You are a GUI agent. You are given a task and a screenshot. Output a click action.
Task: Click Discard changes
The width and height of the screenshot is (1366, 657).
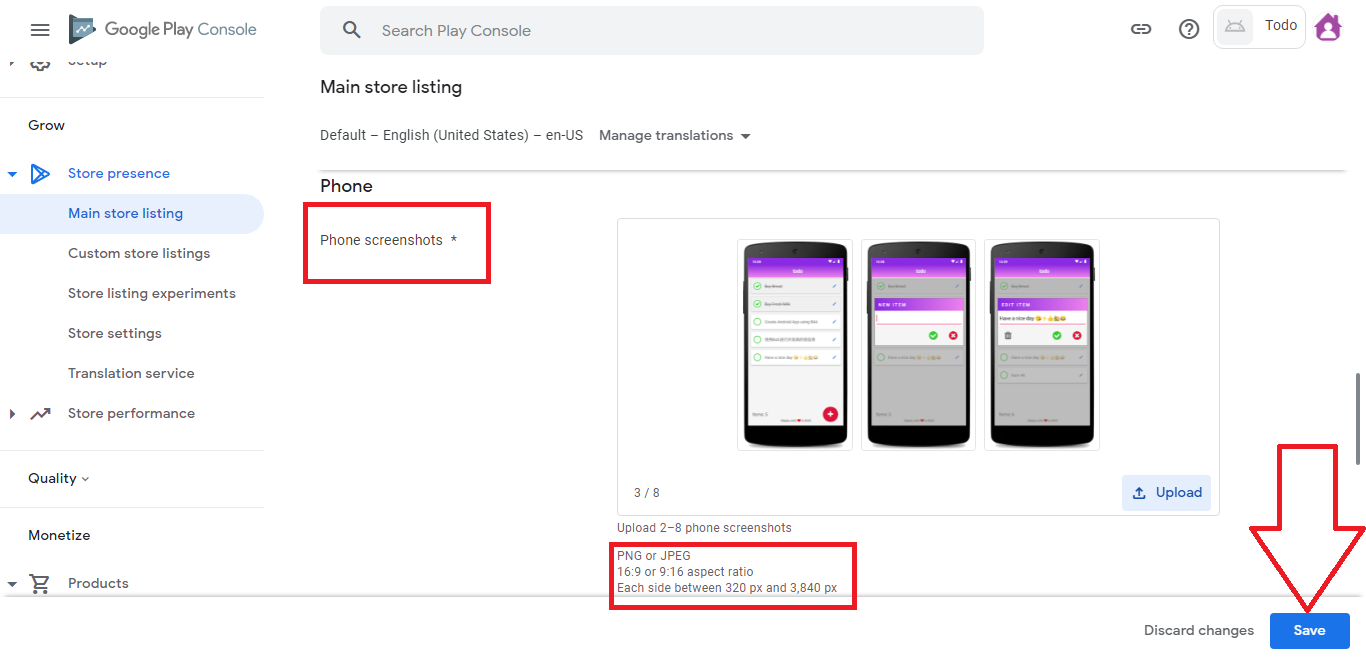1198,631
